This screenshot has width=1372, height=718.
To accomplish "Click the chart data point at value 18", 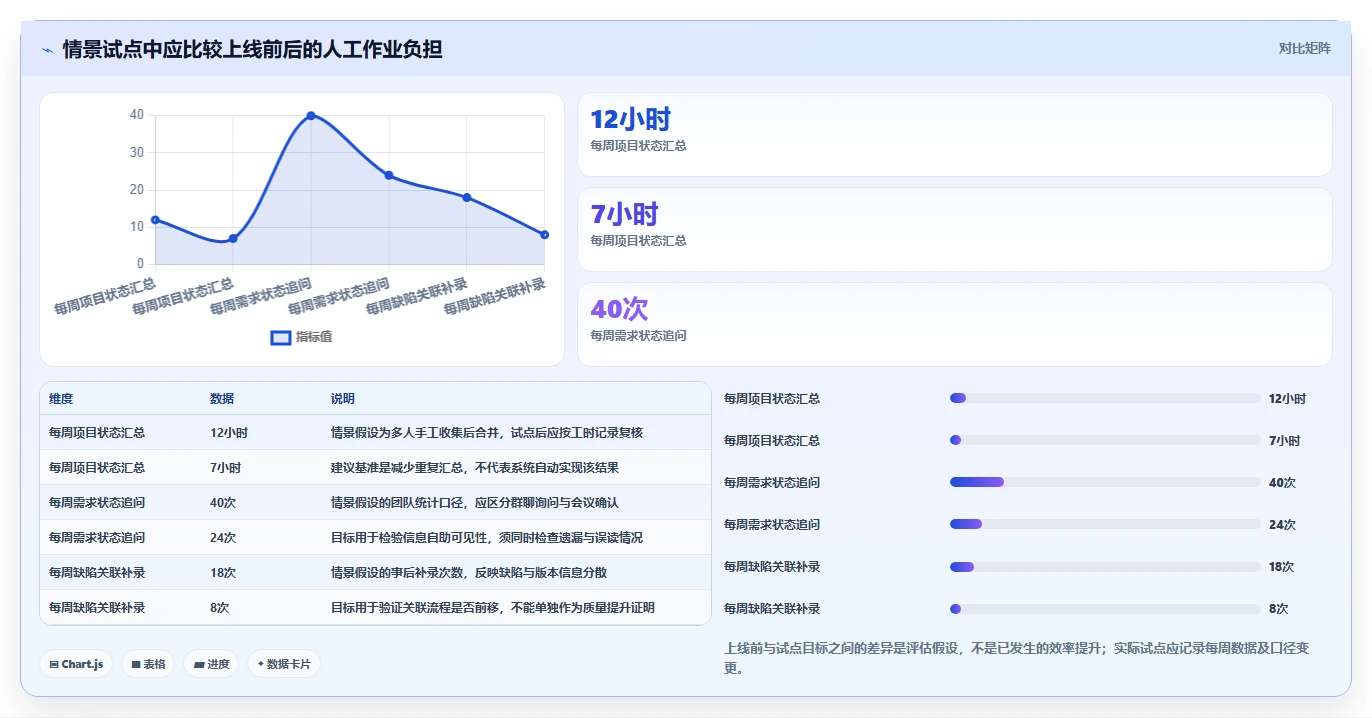I will tap(467, 197).
